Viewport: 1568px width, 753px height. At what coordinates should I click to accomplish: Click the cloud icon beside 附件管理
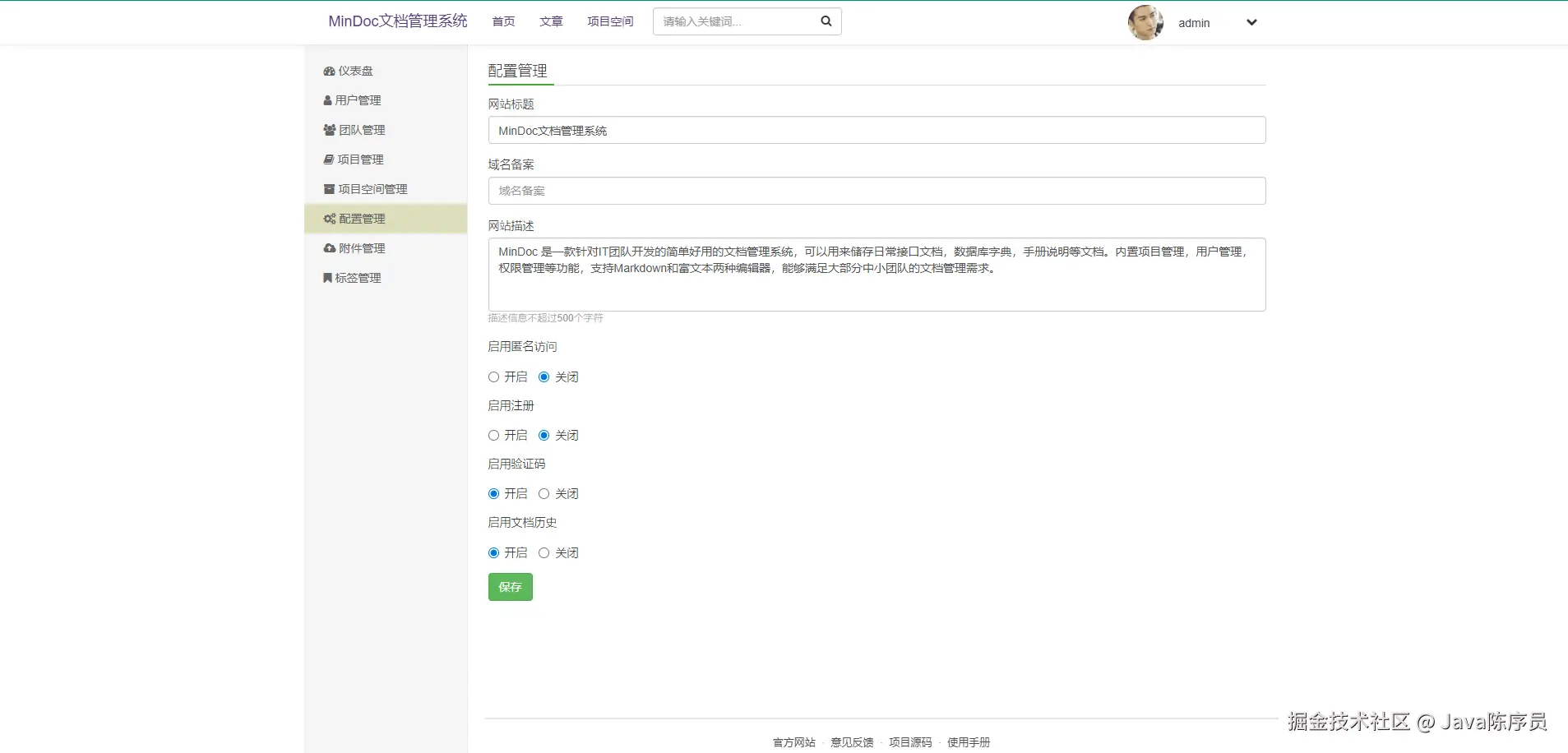coord(330,248)
